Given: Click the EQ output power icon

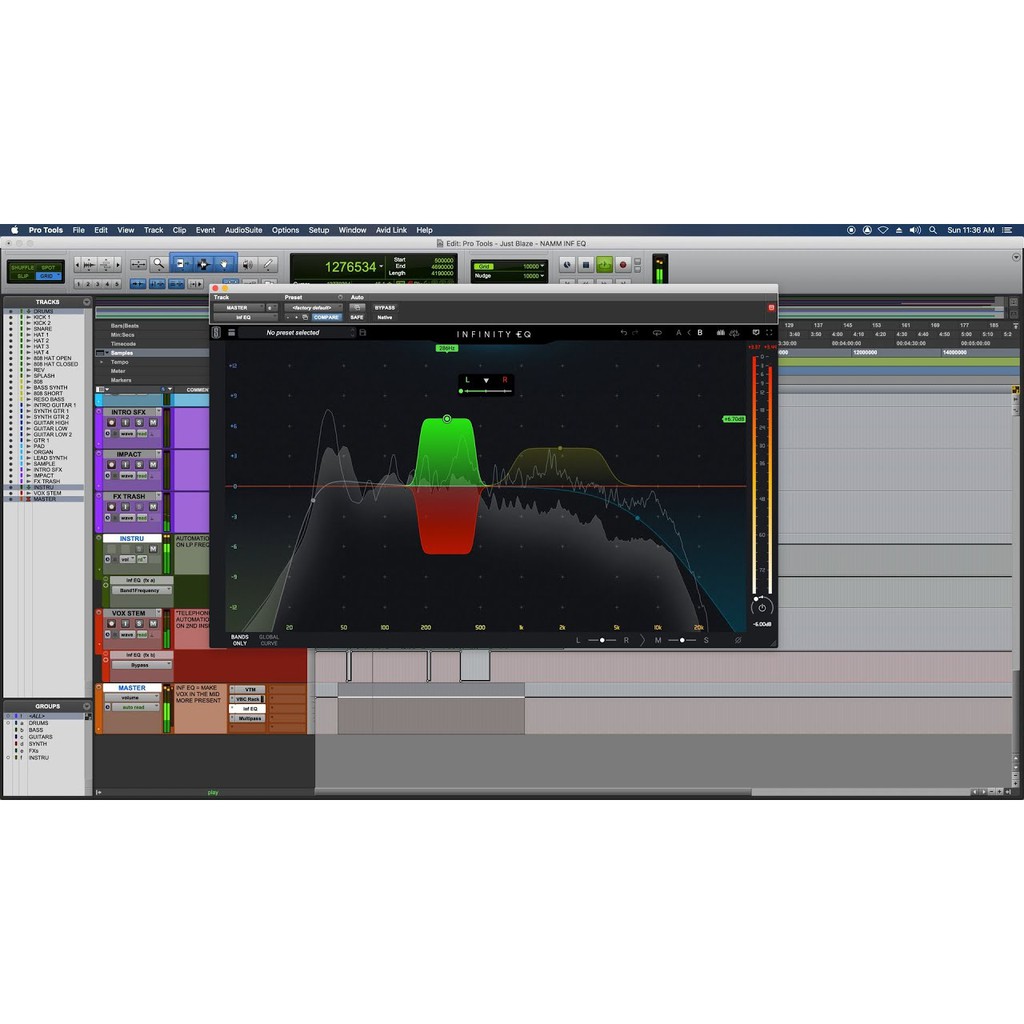Looking at the screenshot, I should (761, 607).
